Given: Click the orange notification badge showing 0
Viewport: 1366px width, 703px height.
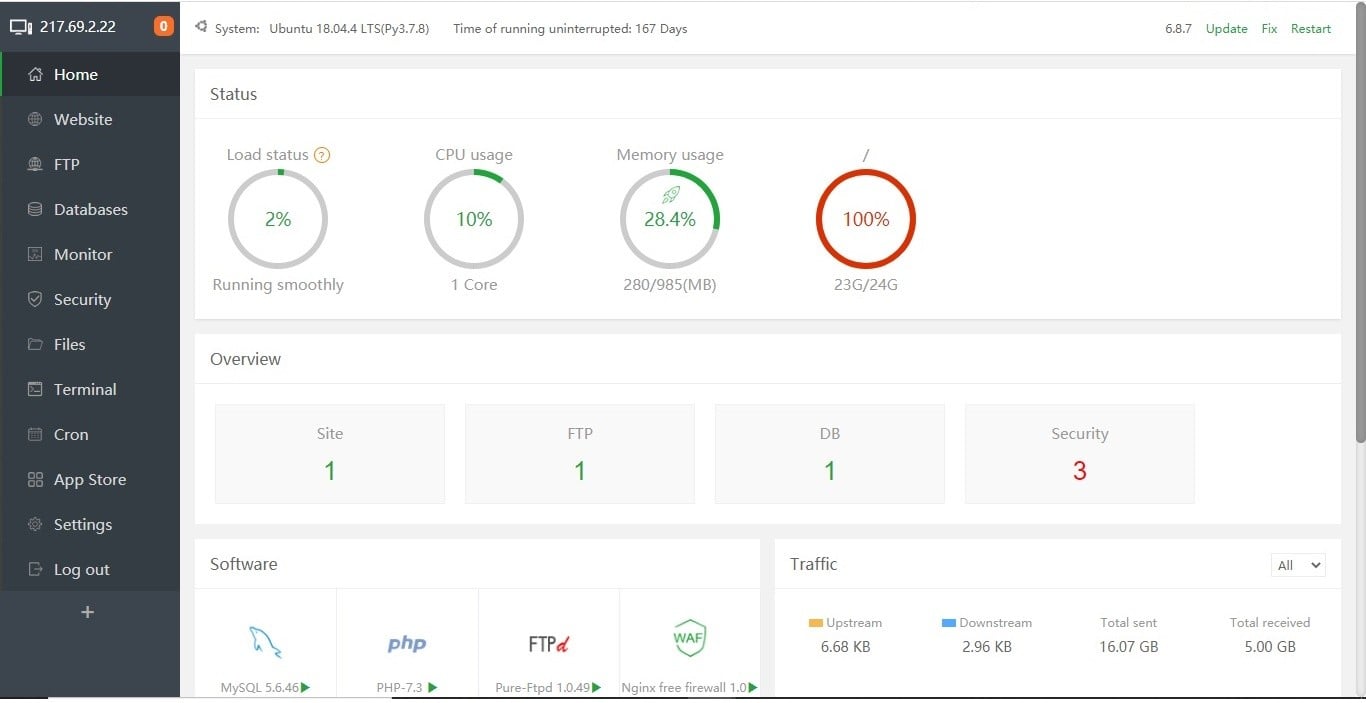Looking at the screenshot, I should pos(164,26).
